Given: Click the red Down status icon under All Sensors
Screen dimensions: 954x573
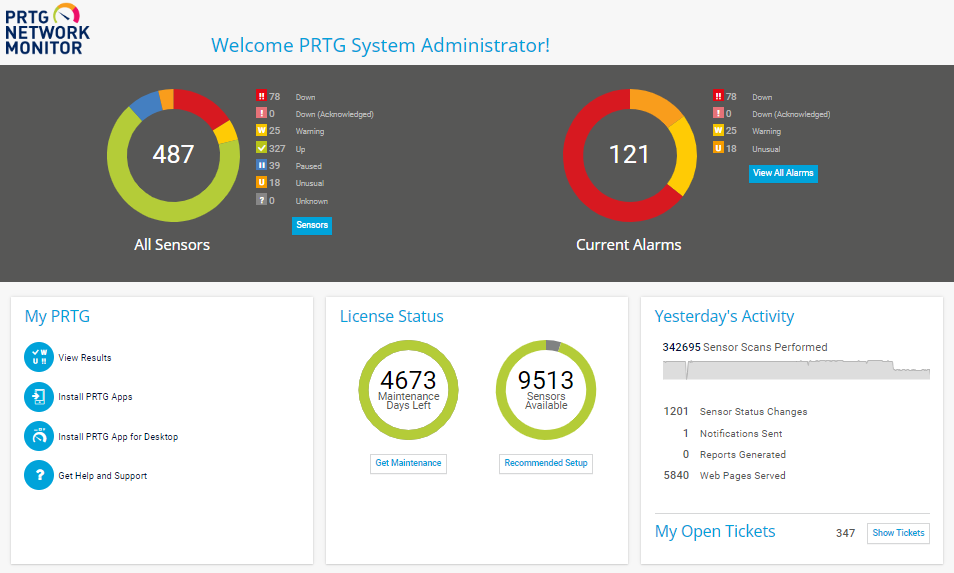Looking at the screenshot, I should pos(261,97).
